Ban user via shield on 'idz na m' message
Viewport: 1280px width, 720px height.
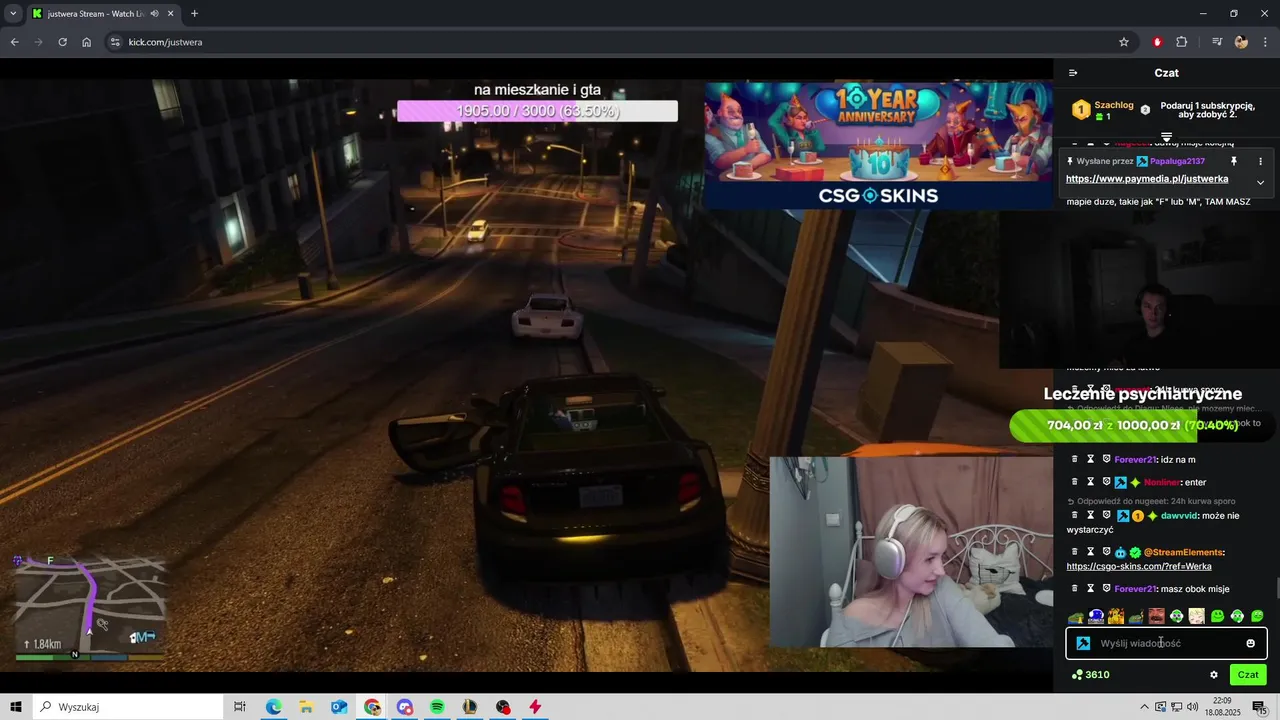[x=1106, y=459]
